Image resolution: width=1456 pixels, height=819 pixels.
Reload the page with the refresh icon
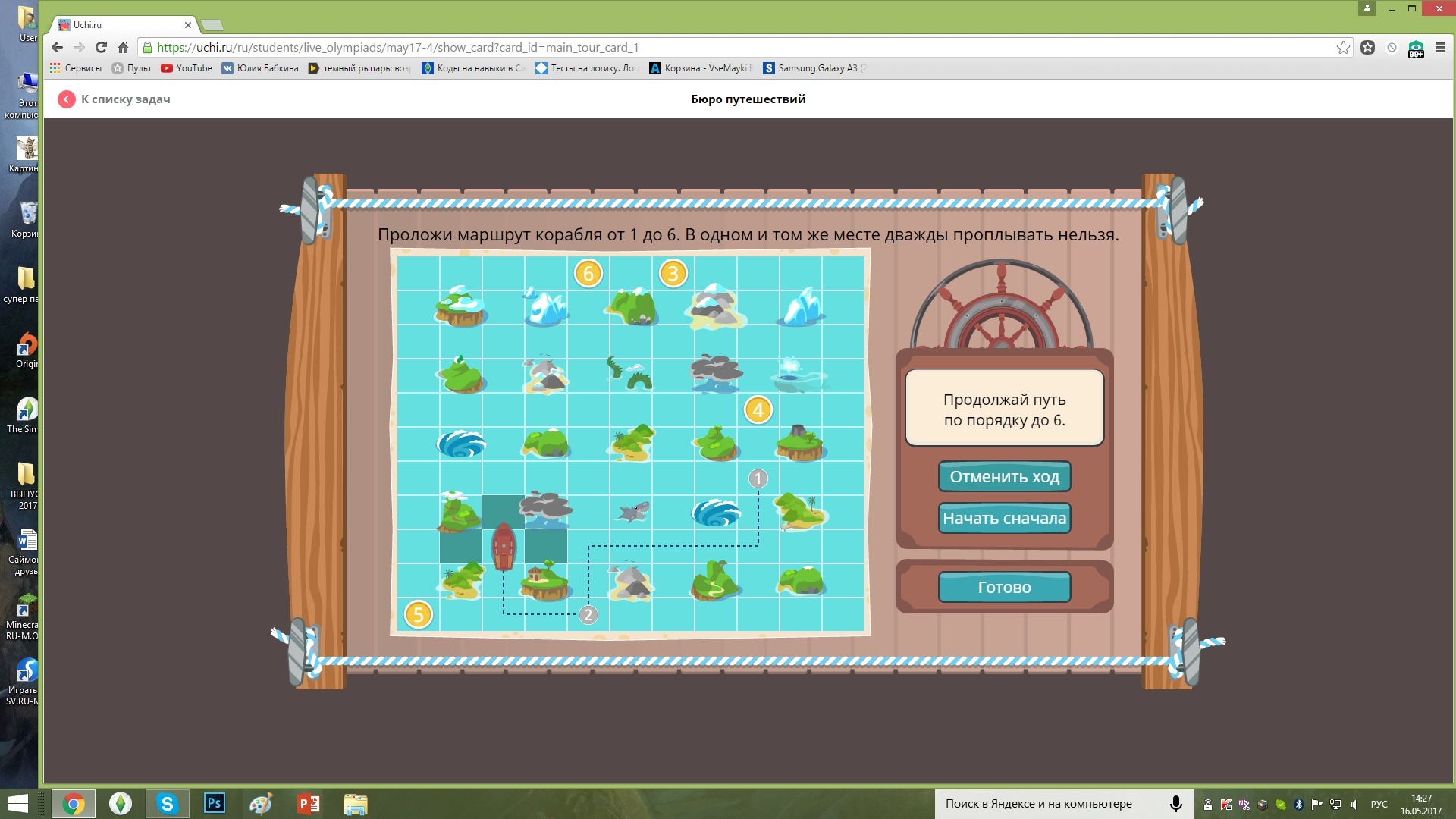pos(101,48)
